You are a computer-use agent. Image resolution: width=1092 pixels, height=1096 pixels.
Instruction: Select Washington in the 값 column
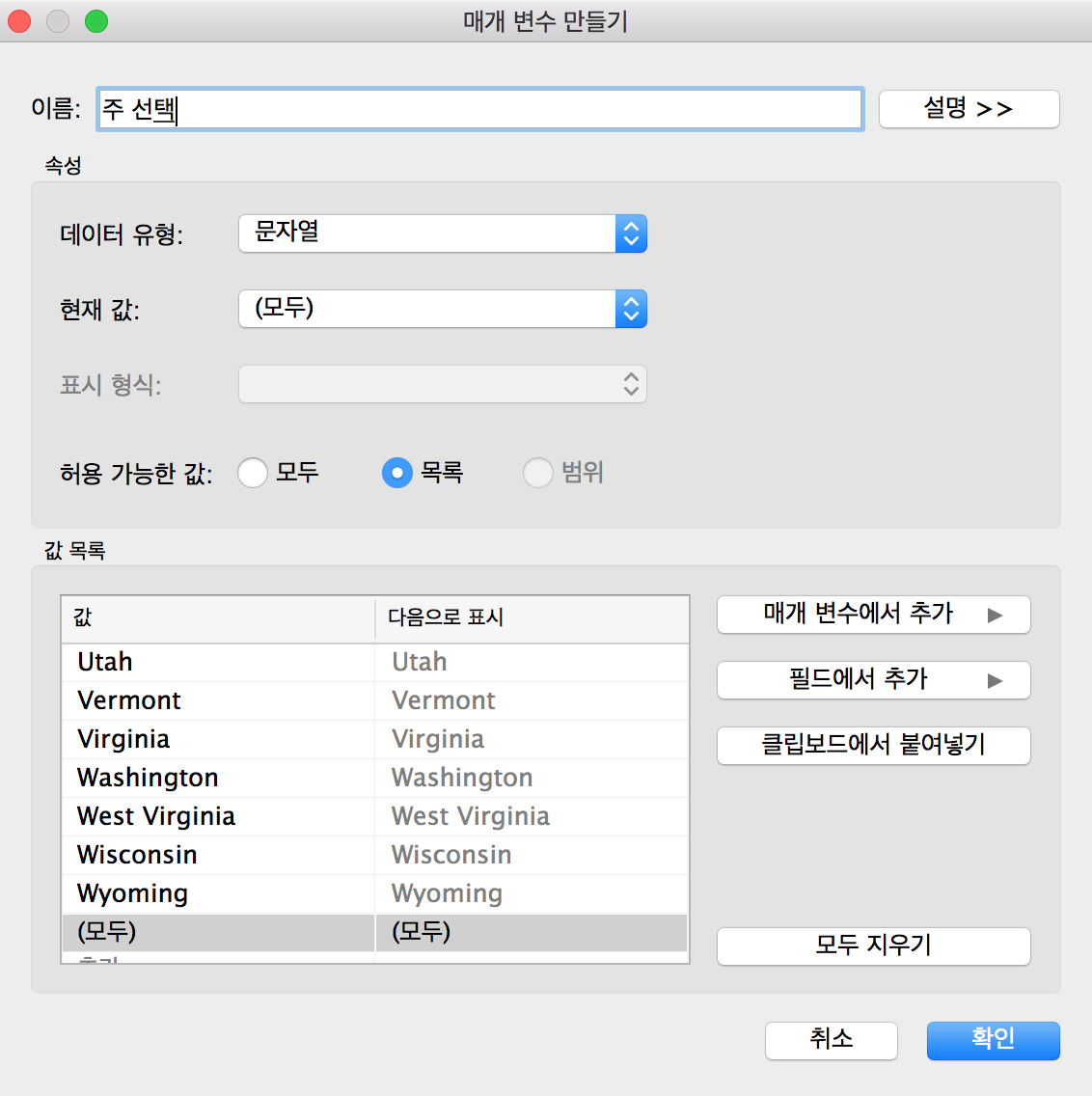point(218,778)
